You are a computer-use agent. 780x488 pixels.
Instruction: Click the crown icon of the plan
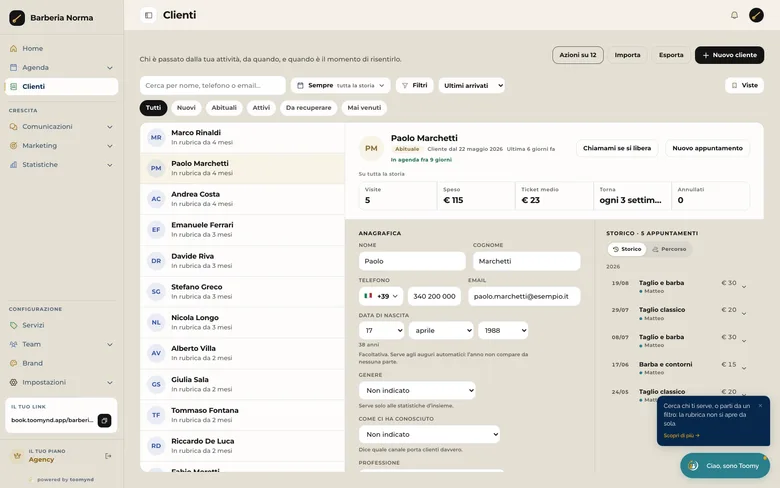17,456
